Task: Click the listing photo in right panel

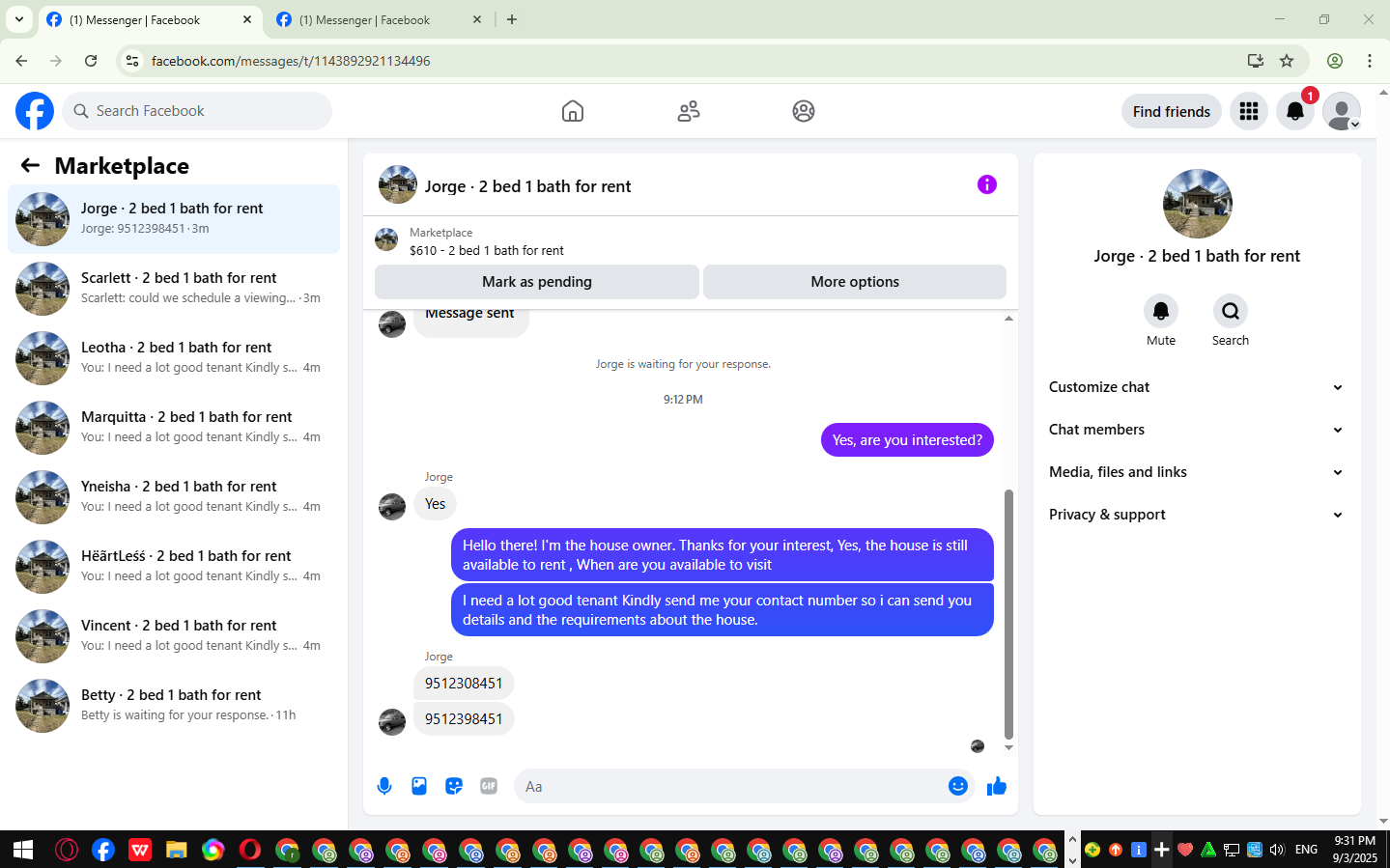Action: click(1198, 204)
